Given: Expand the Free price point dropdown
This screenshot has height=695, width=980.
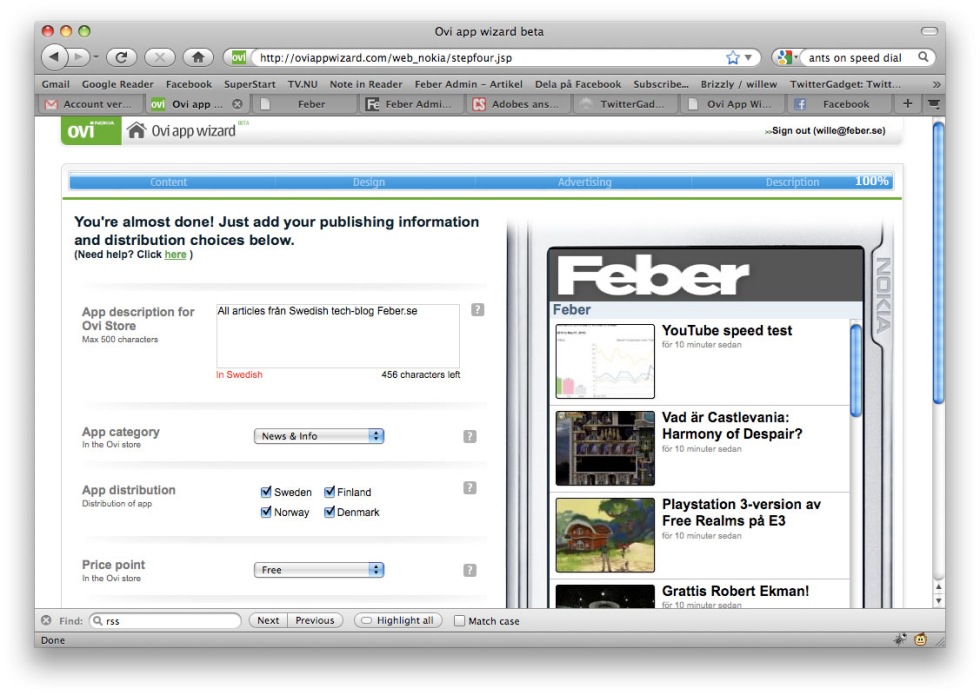Looking at the screenshot, I should coord(319,570).
